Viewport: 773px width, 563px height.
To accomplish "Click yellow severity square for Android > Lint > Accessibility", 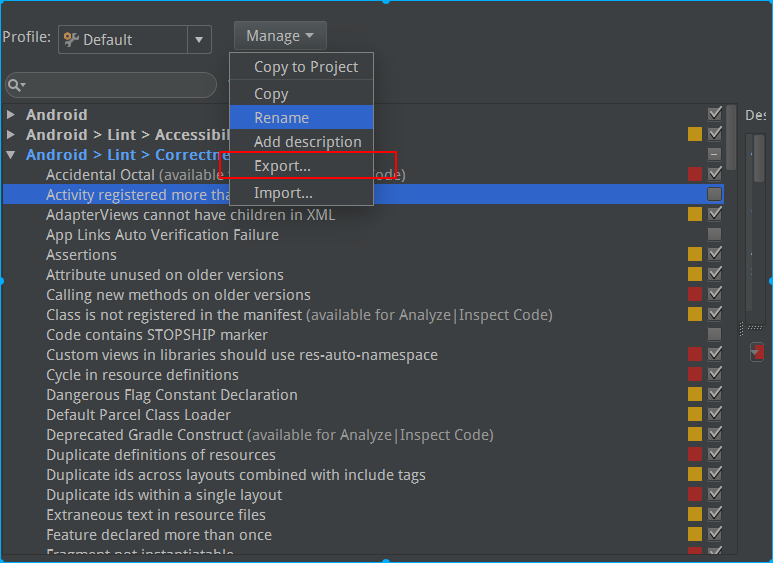I will click(x=695, y=135).
